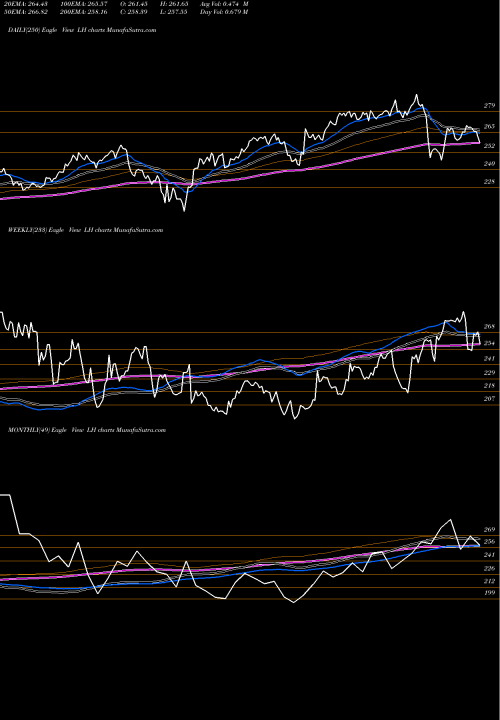500x720 pixels.
Task: Click the 229 price label on the weekly chart
Action: click(489, 373)
